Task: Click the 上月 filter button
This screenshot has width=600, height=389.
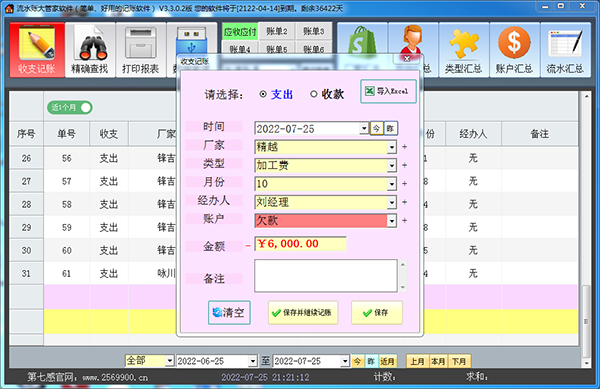Action: [417, 361]
